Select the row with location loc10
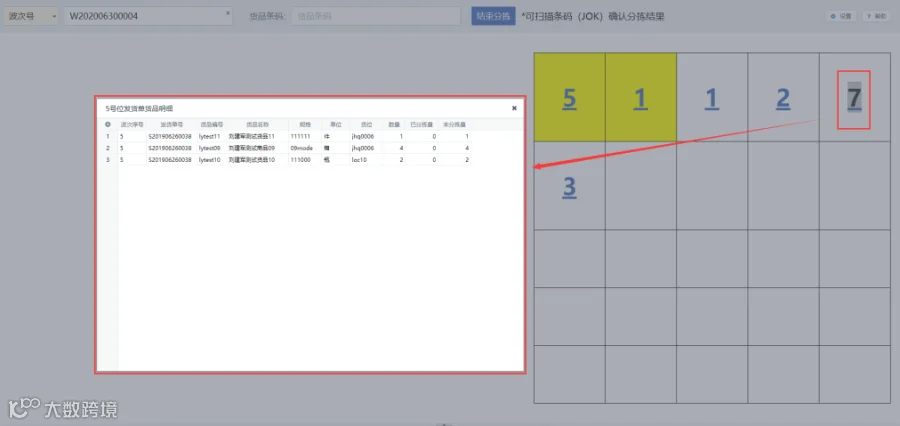Viewport: 900px width, 426px height. (284, 160)
